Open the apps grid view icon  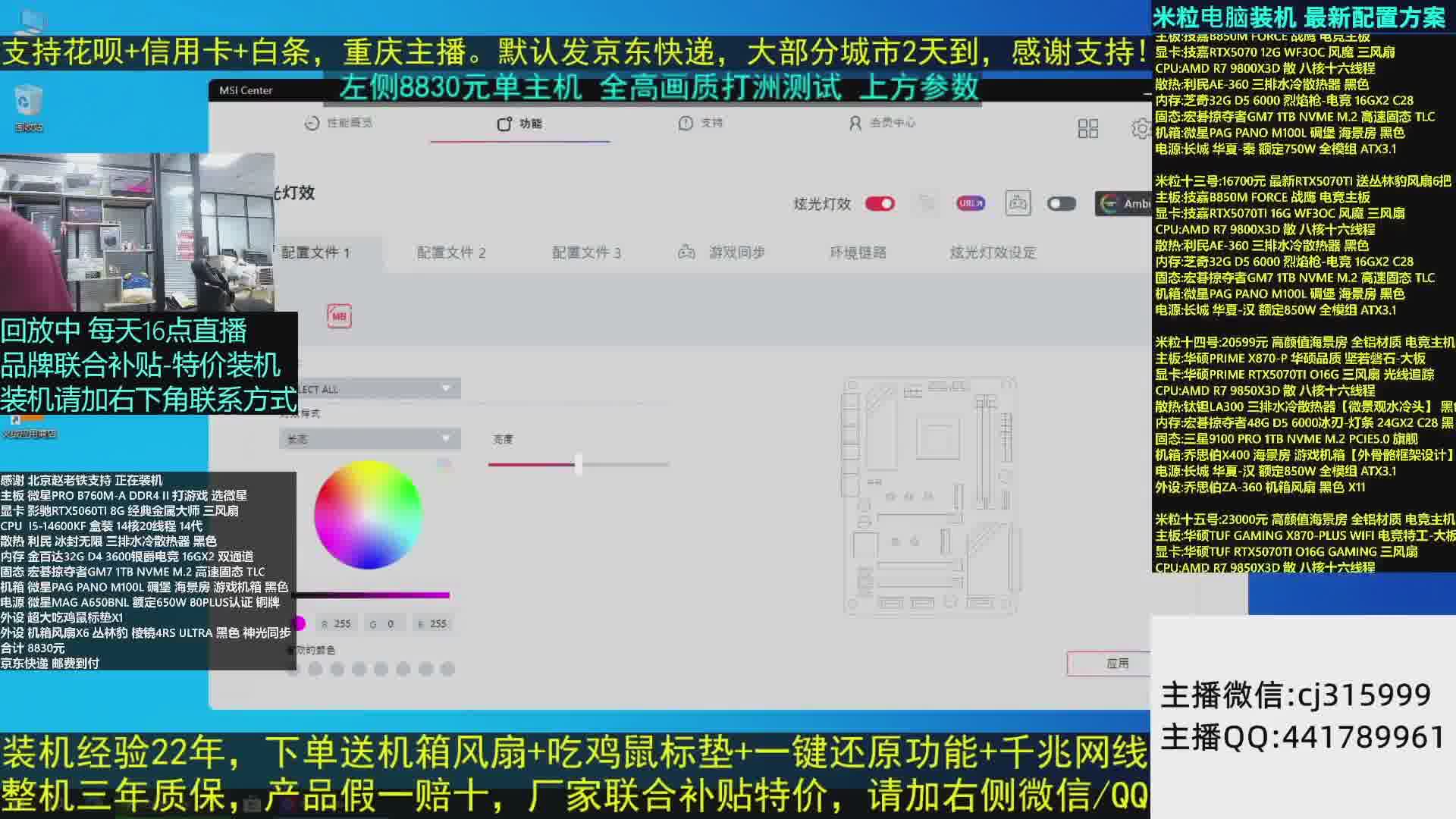(1087, 128)
